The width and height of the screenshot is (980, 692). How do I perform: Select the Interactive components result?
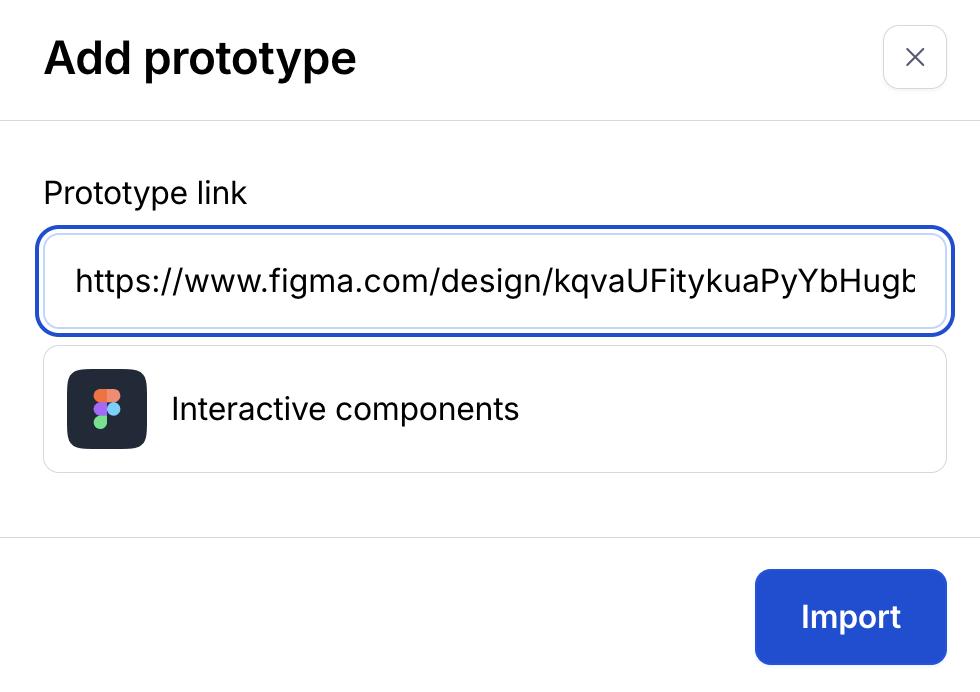494,409
